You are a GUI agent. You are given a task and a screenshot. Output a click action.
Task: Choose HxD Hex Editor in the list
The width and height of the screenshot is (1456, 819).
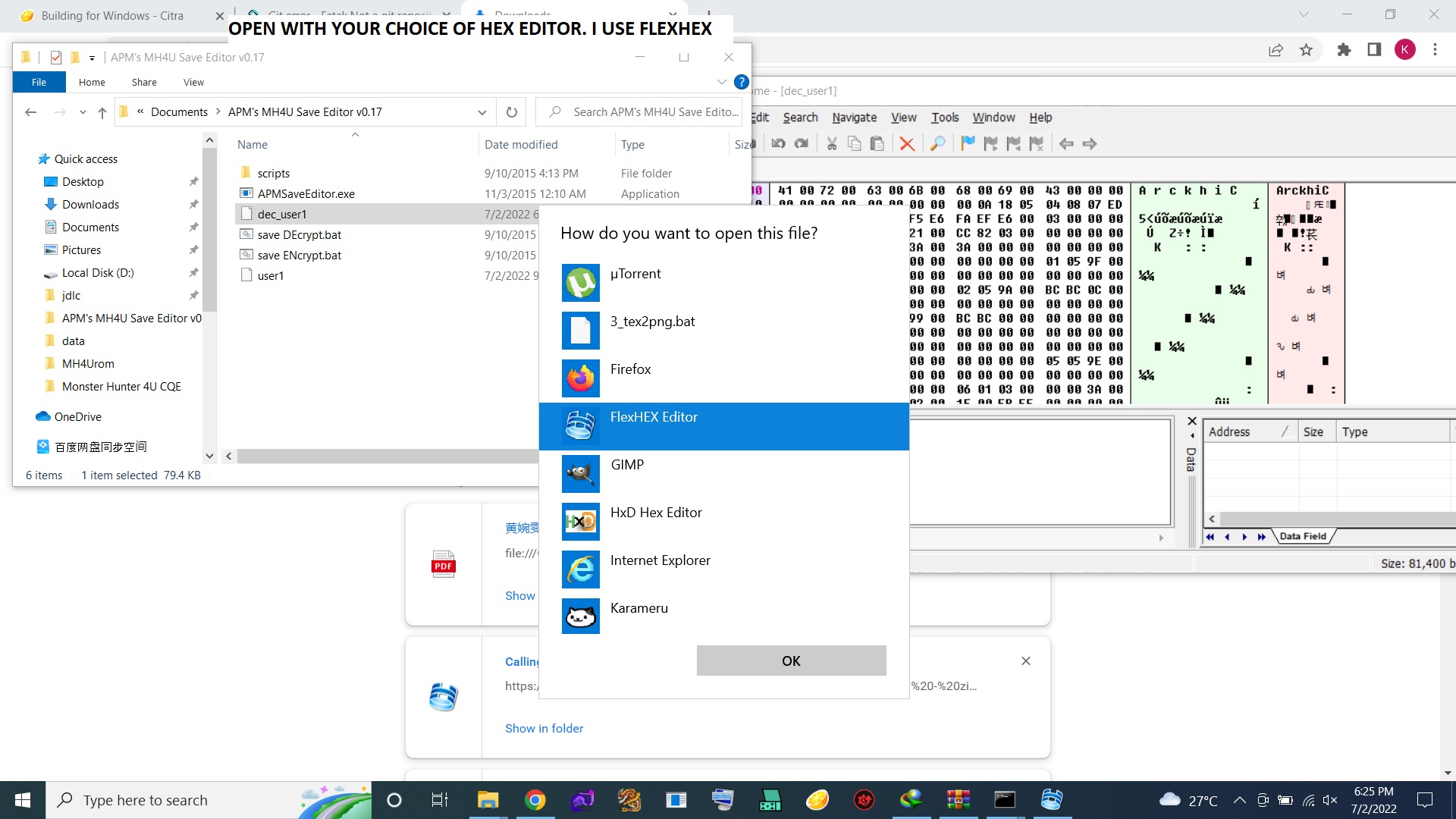(x=724, y=522)
